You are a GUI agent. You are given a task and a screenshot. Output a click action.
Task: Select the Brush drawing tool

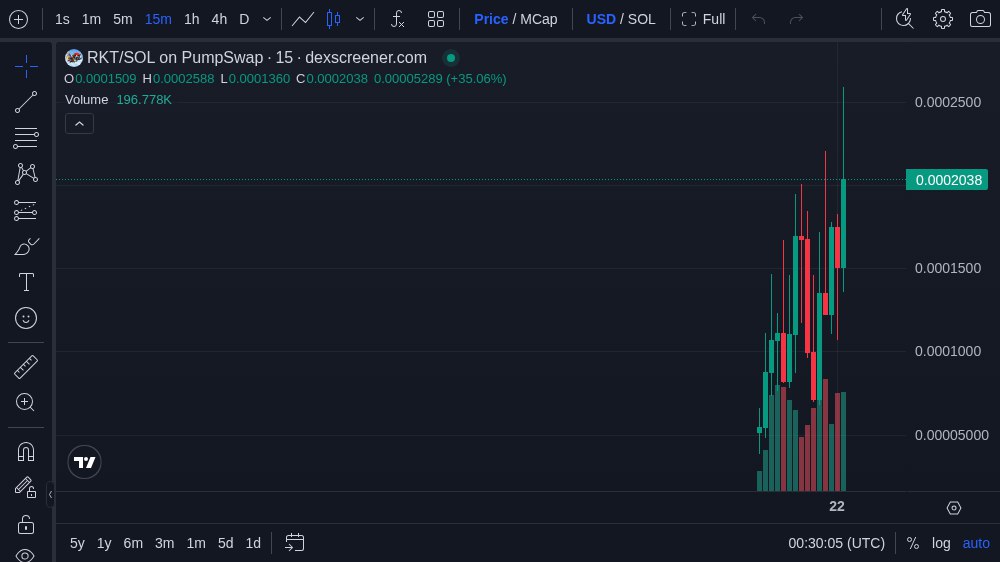click(x=26, y=246)
